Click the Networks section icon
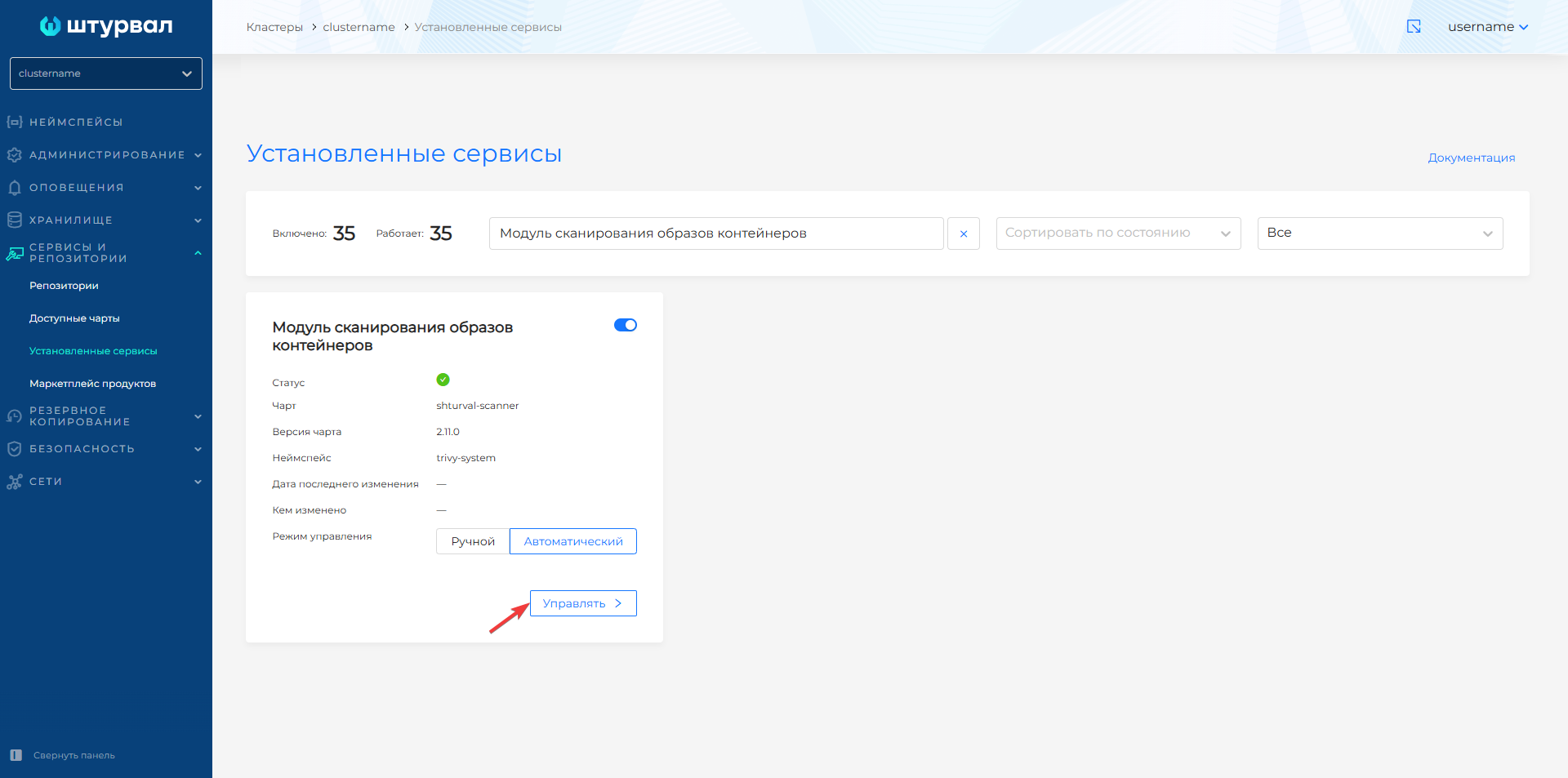This screenshot has width=1568, height=778. pyautogui.click(x=14, y=482)
